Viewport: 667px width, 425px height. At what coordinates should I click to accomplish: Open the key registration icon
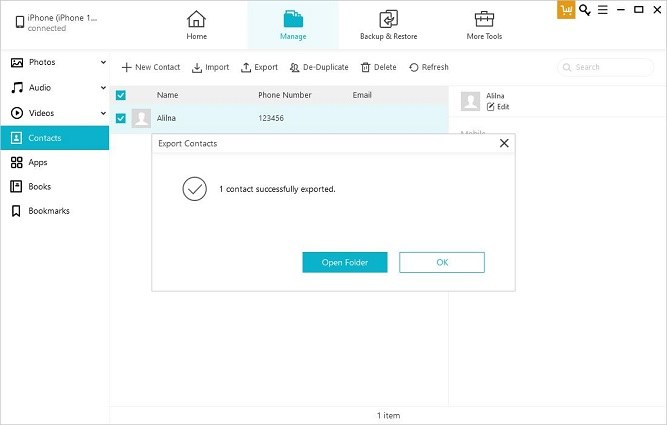[x=585, y=10]
